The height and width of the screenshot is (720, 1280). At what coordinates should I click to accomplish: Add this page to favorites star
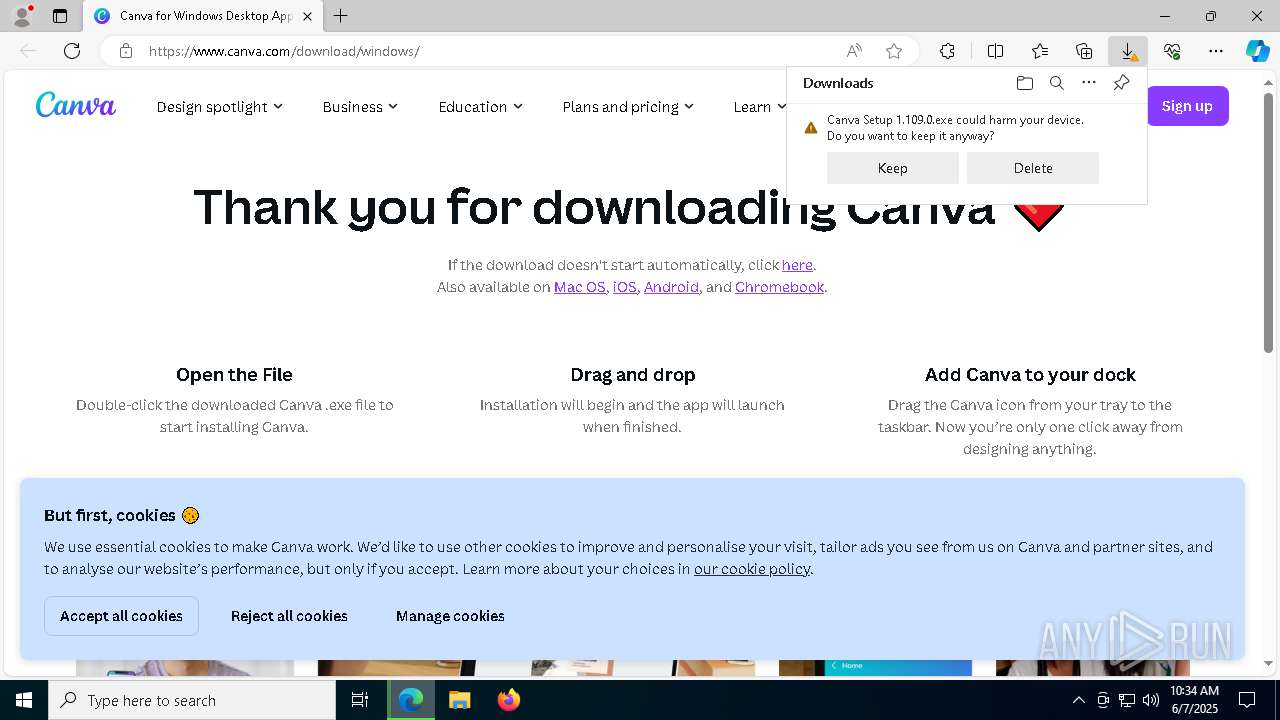tap(894, 51)
